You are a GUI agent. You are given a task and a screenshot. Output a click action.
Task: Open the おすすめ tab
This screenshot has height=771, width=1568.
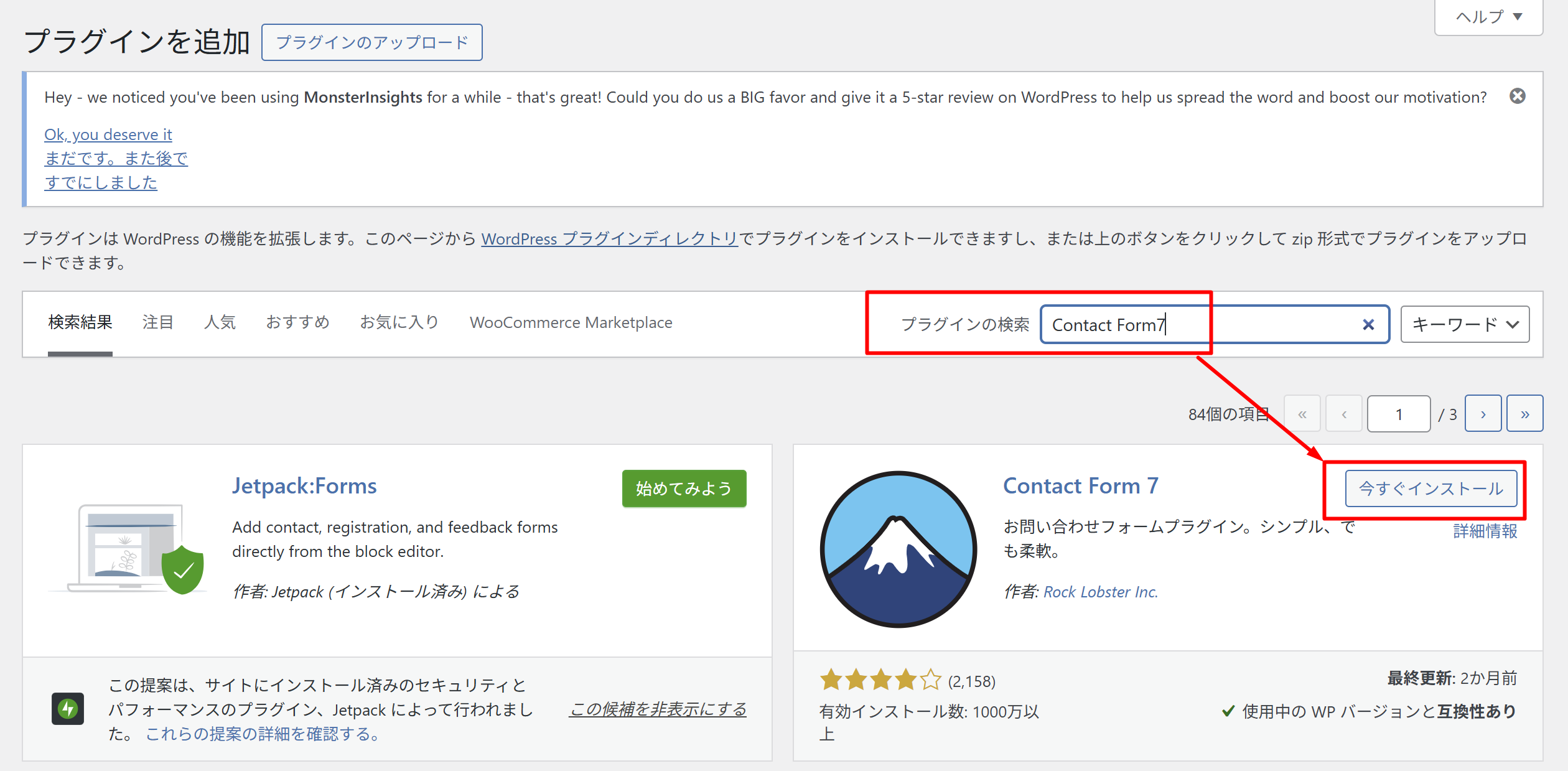tap(297, 322)
